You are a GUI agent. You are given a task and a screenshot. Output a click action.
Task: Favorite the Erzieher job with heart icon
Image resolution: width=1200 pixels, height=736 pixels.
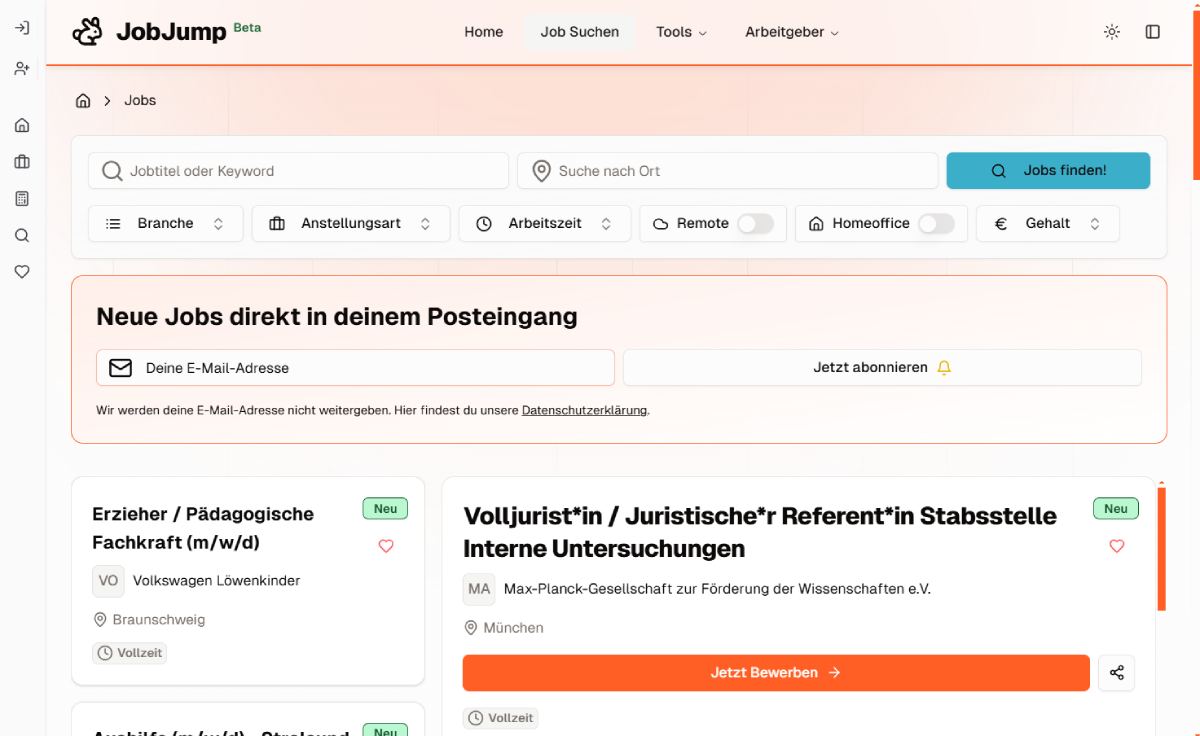pyautogui.click(x=386, y=546)
